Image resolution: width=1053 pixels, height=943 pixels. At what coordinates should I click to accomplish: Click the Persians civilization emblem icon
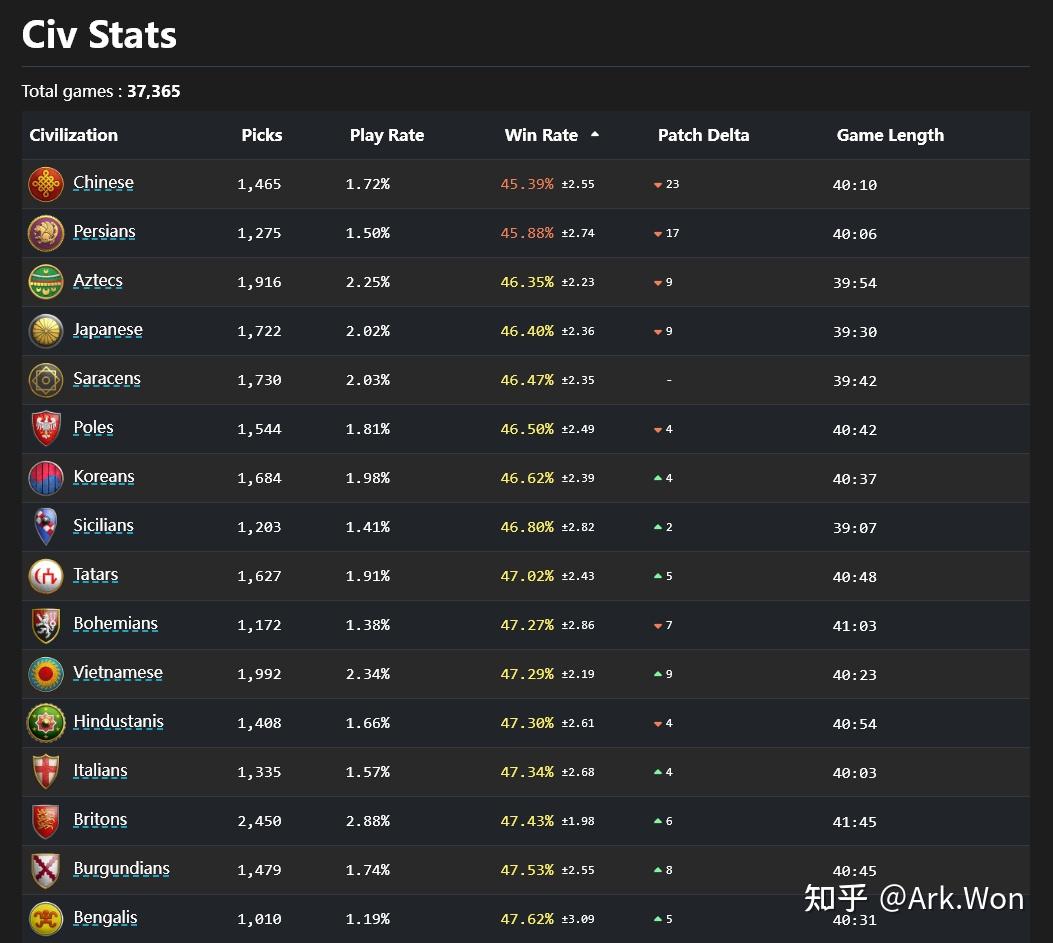tap(46, 233)
